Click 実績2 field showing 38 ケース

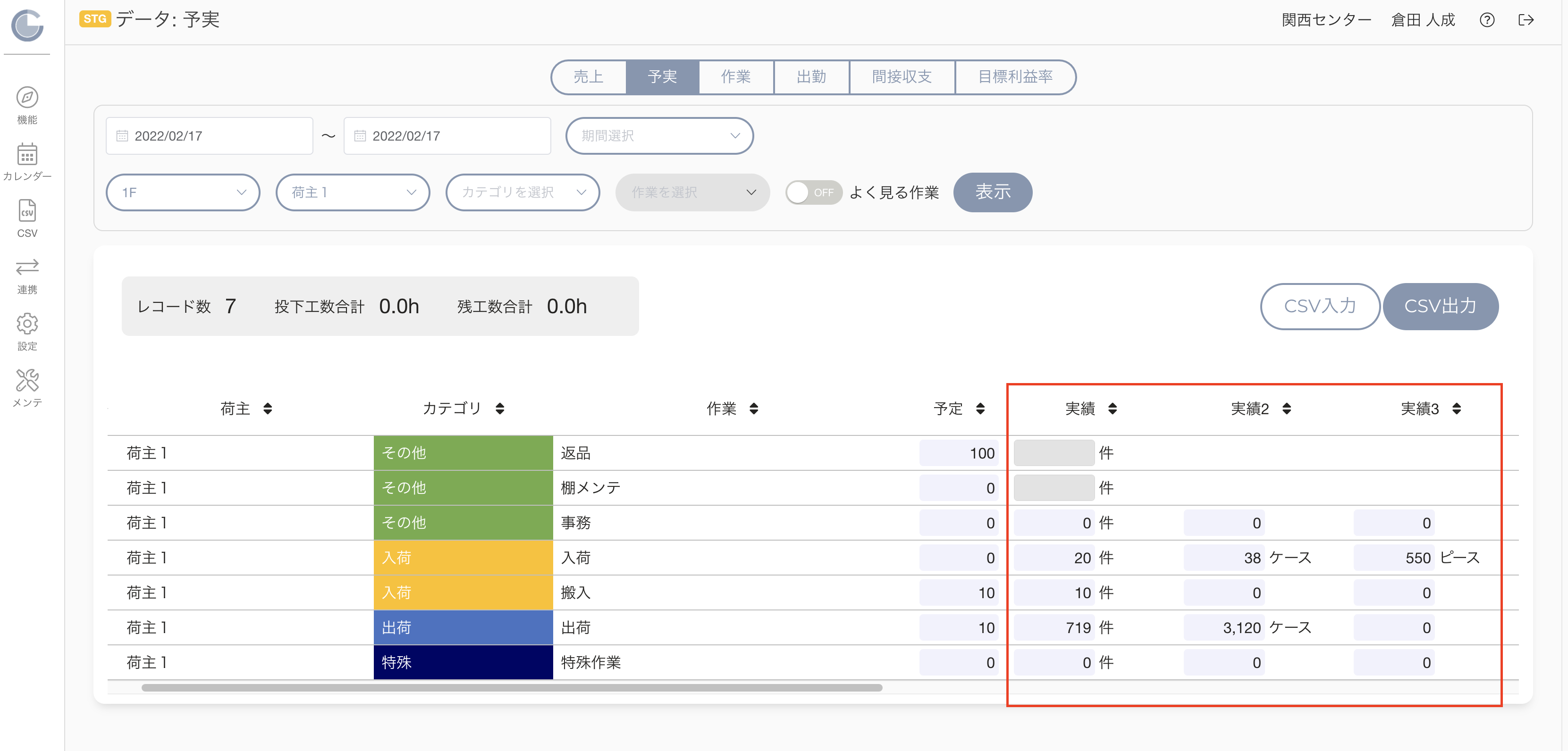pyautogui.click(x=1224, y=558)
